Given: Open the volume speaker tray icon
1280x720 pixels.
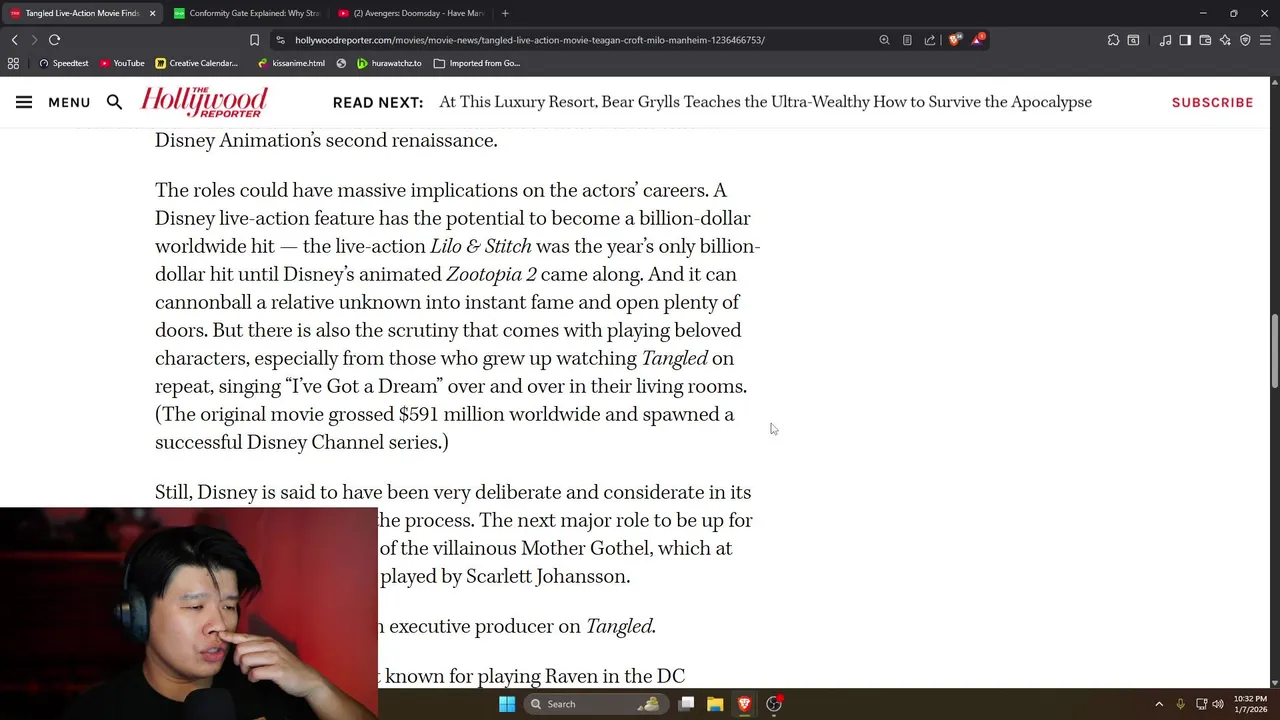Looking at the screenshot, I should [x=1218, y=704].
